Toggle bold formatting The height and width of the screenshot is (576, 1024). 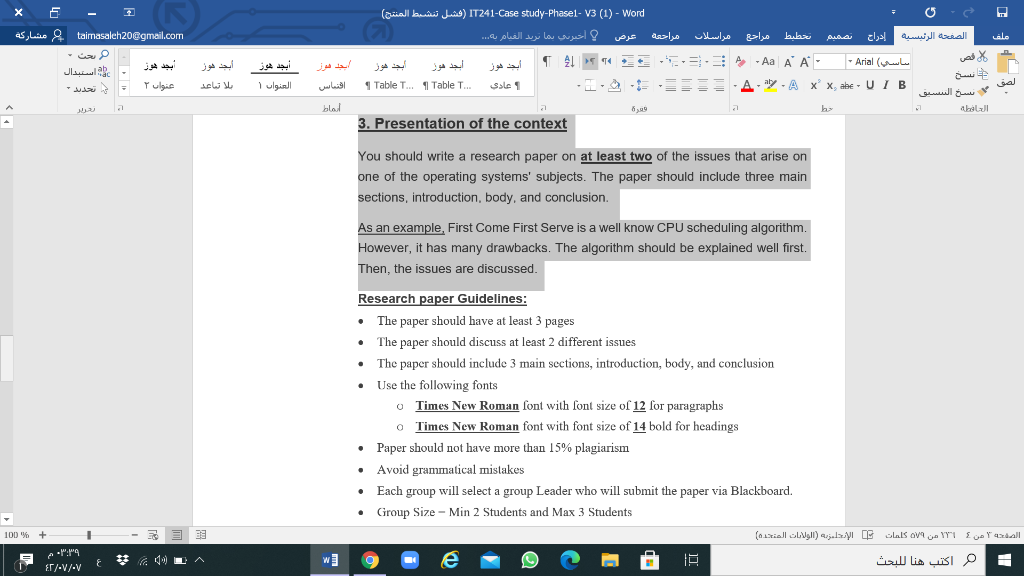901,84
